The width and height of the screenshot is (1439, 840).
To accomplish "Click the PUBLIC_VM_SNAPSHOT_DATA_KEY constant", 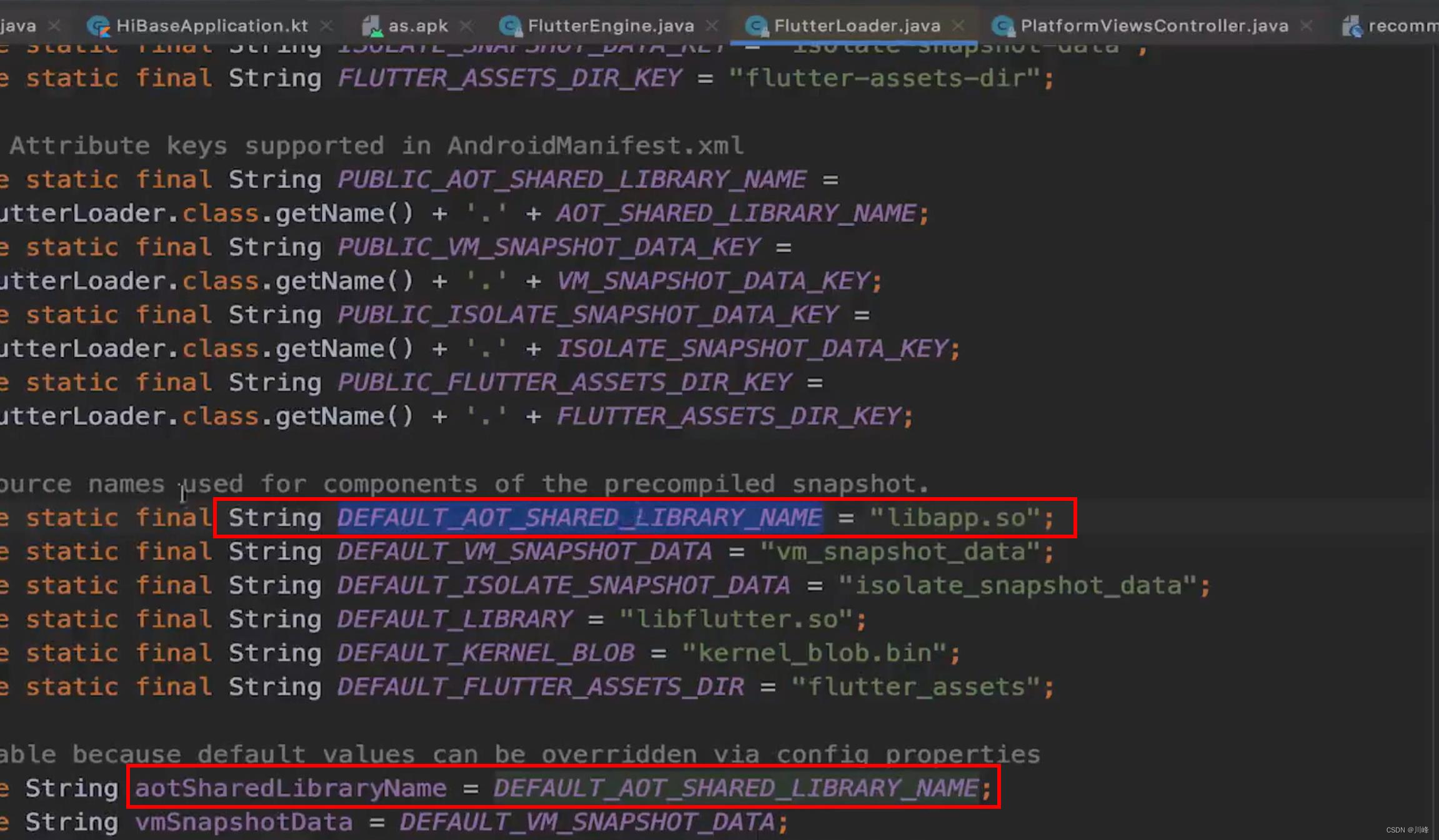I will (549, 247).
